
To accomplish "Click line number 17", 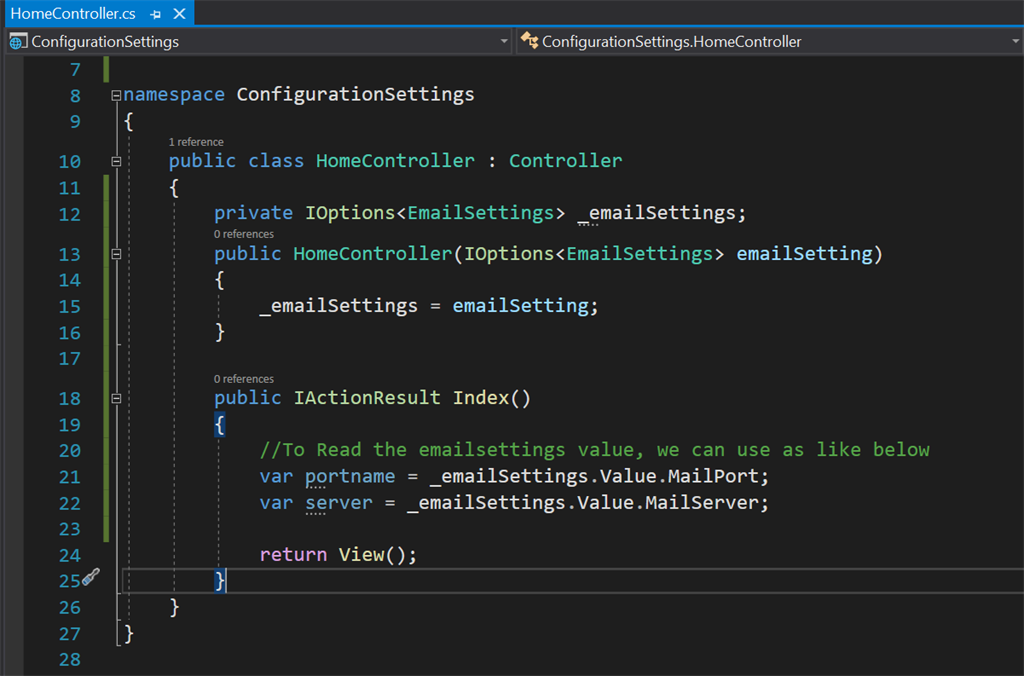I will (x=70, y=359).
